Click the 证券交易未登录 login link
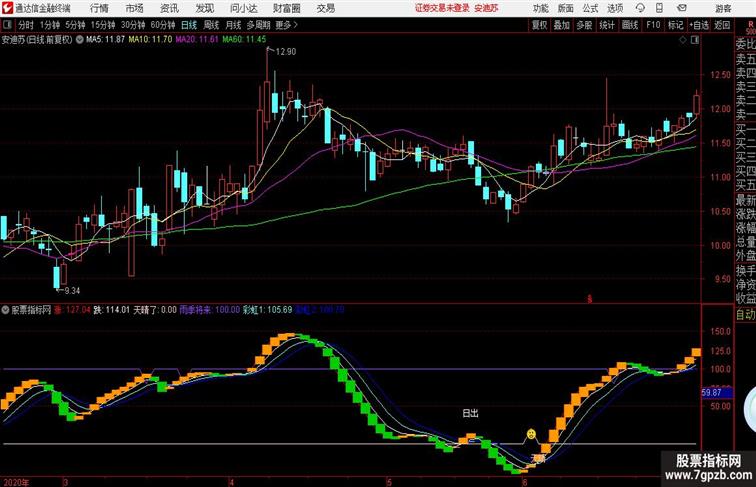Screen dimensions: 756x487 (x=442, y=8)
